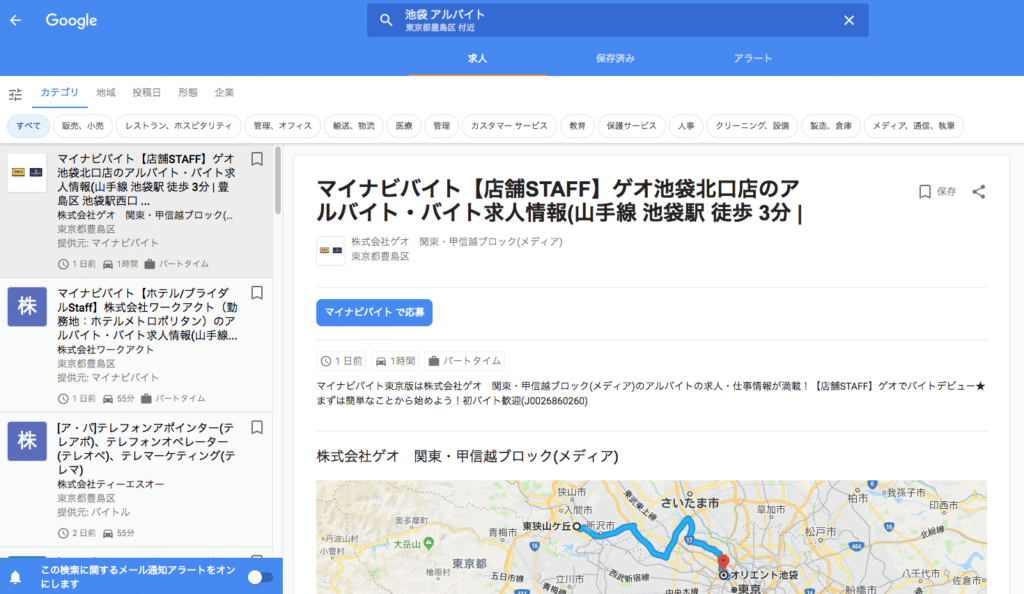
Task: Choose the メディア、通信、執筆 chip
Action: tap(914, 126)
